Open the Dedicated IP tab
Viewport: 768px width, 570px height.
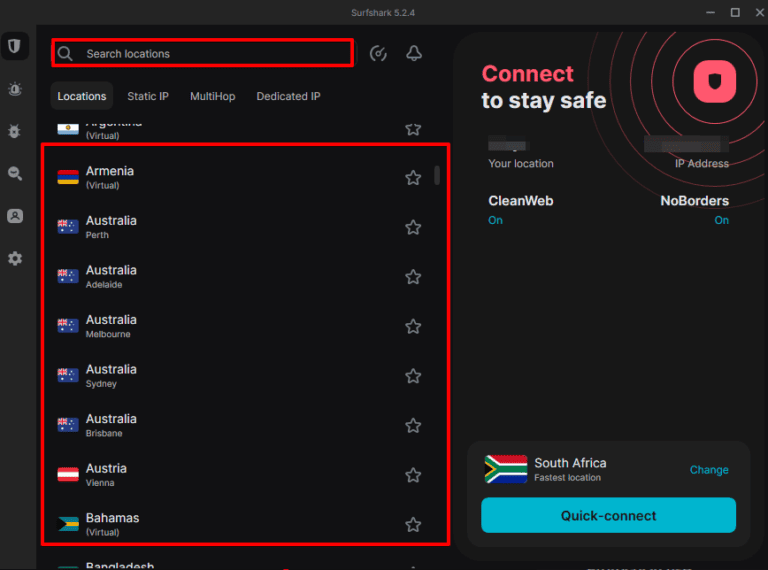[x=288, y=96]
